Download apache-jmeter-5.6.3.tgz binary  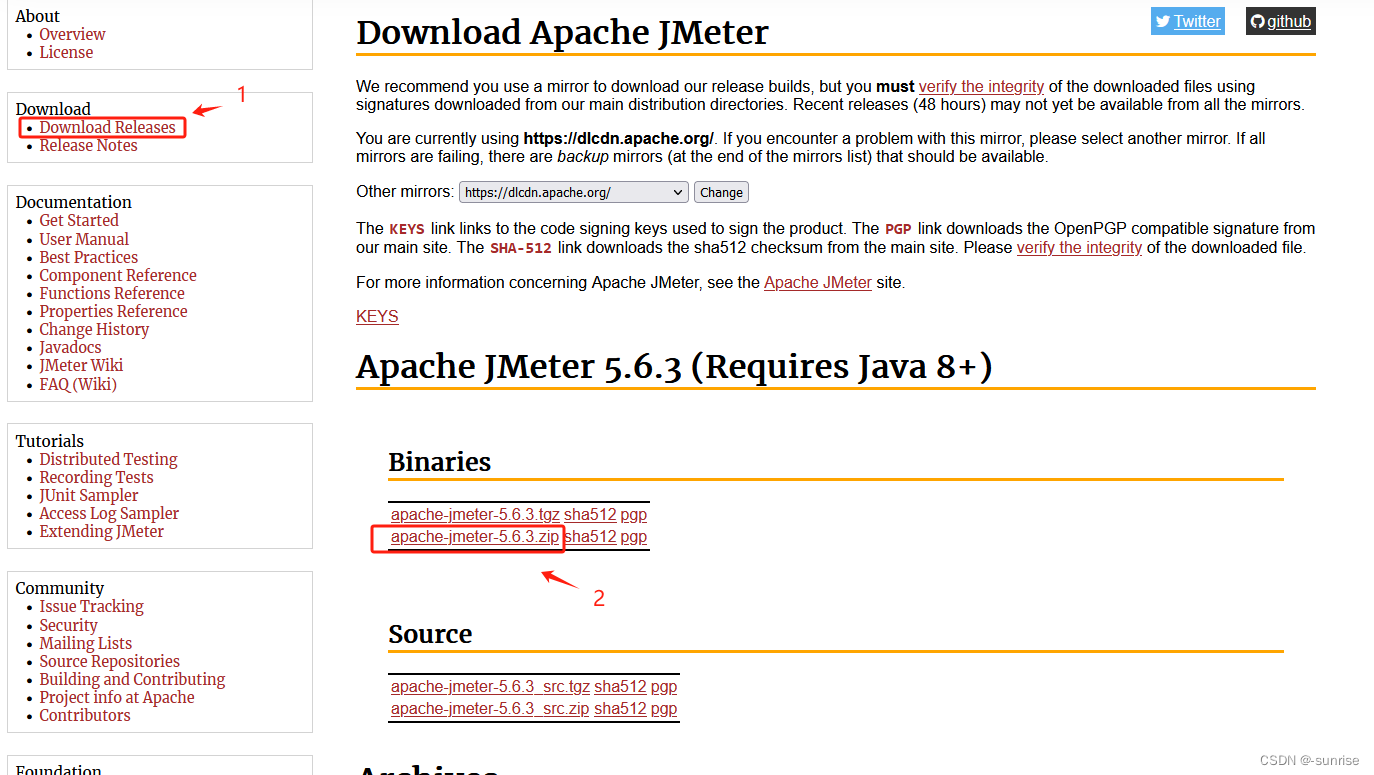[475, 514]
